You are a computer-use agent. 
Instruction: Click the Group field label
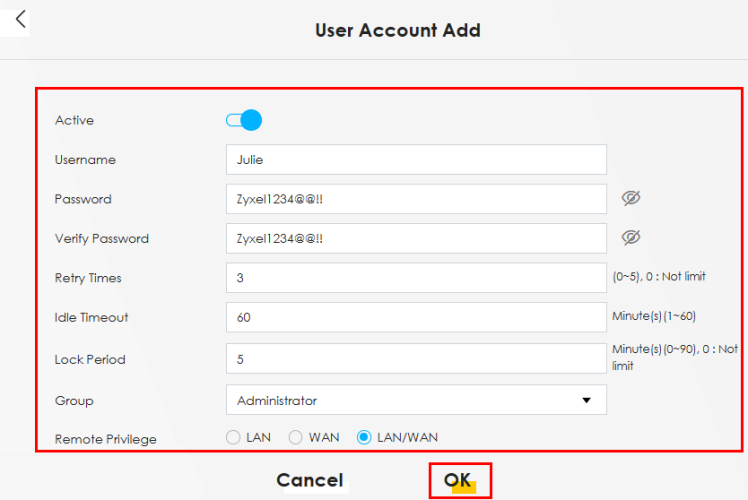click(74, 401)
